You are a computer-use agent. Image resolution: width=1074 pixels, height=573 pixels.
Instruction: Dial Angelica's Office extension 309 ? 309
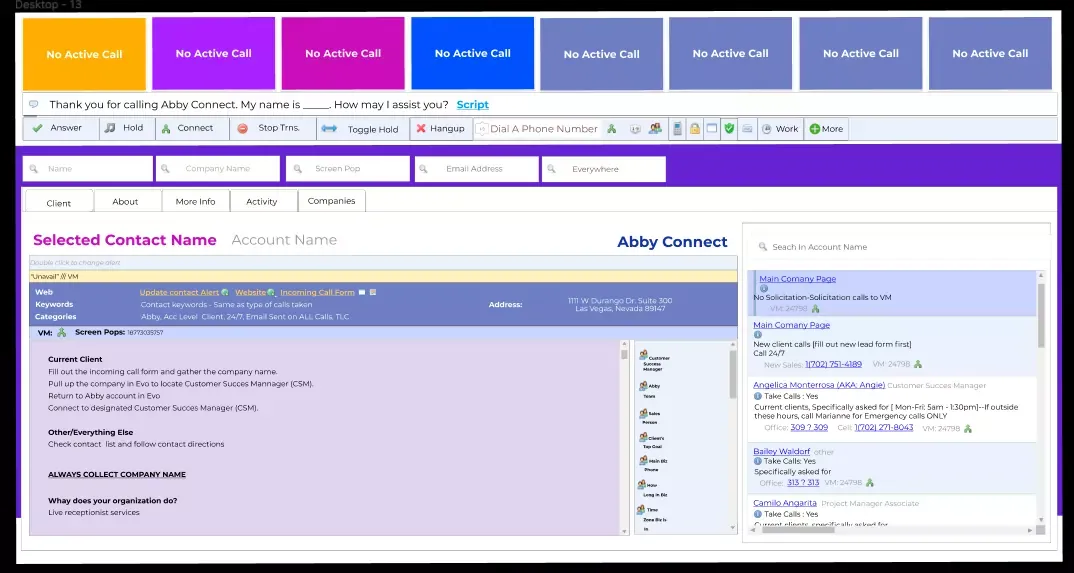click(x=809, y=428)
